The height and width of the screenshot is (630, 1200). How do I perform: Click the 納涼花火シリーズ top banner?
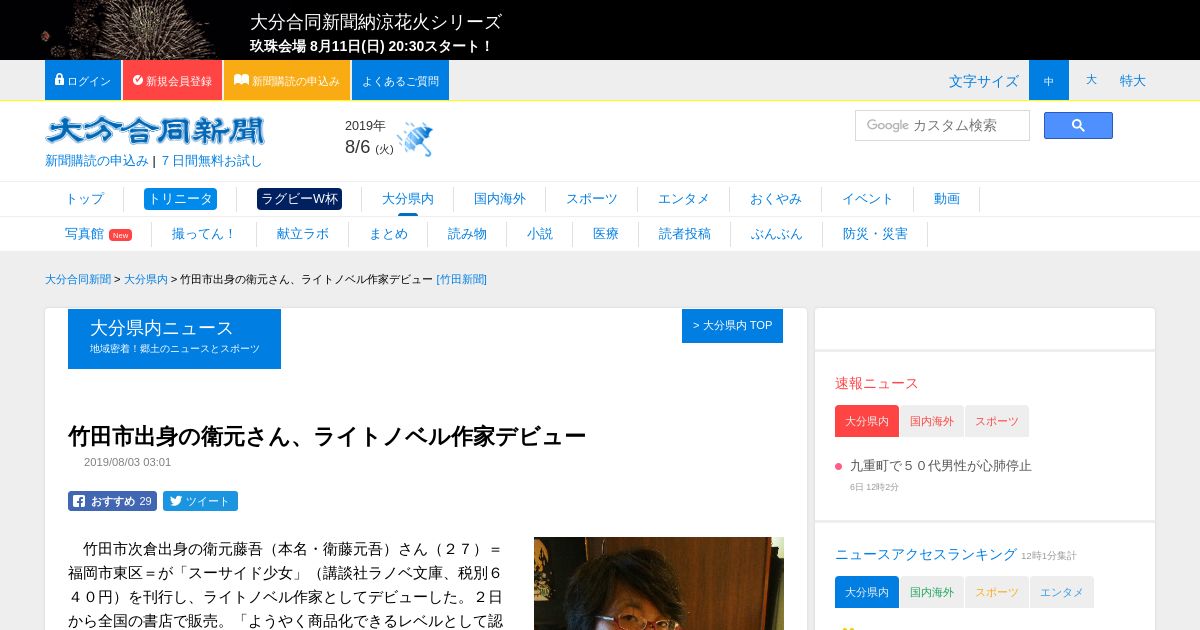coord(600,30)
